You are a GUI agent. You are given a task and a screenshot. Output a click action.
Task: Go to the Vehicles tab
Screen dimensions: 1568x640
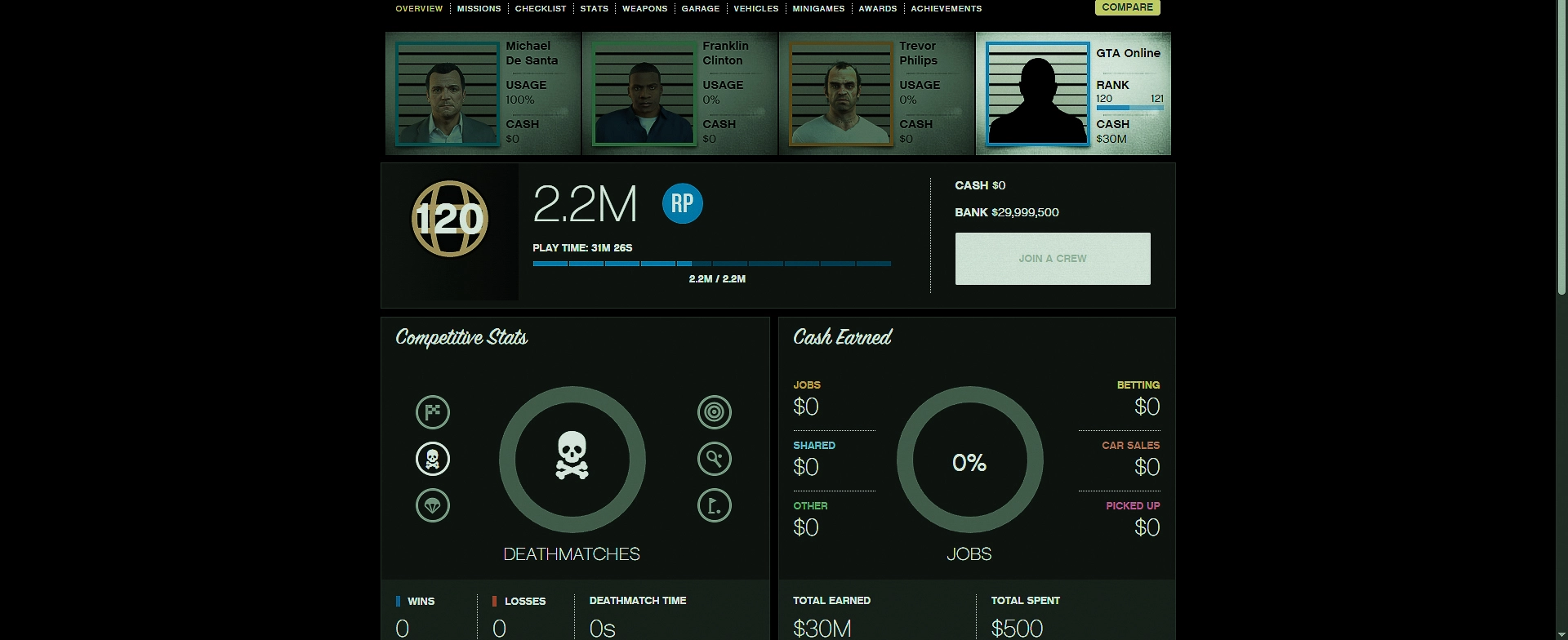[x=756, y=8]
